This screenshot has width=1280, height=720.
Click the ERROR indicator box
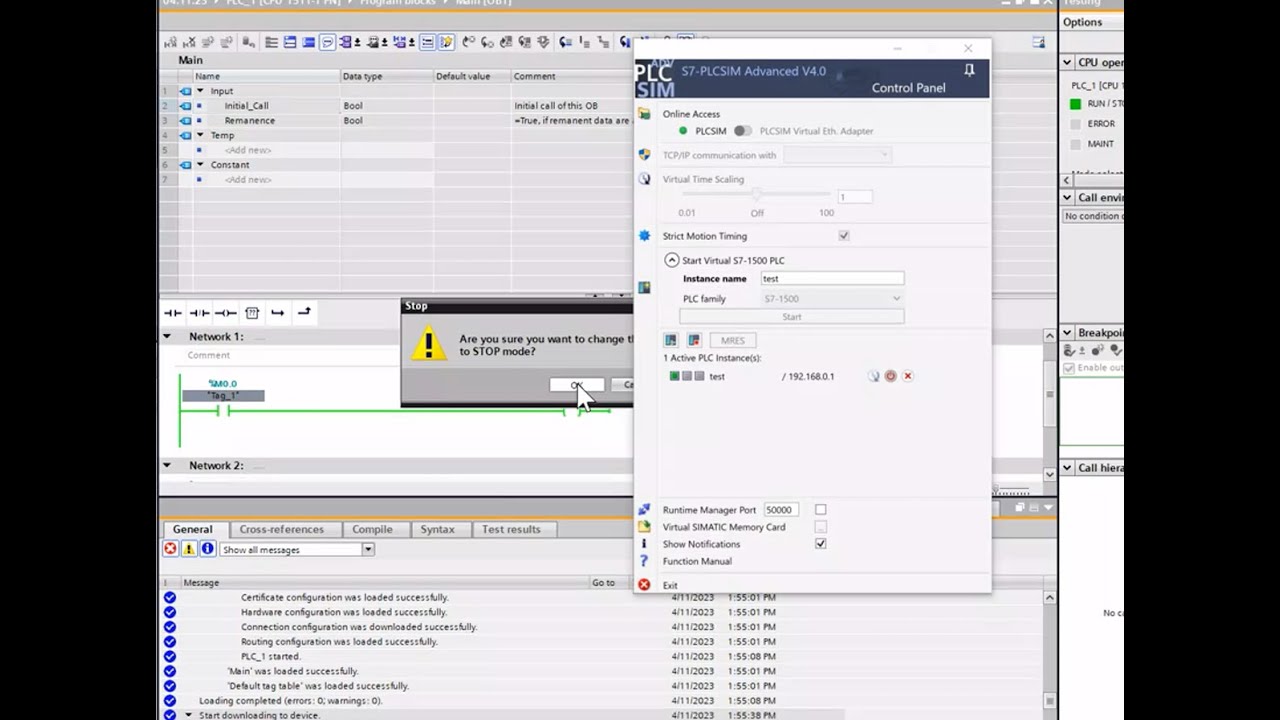coord(1076,124)
